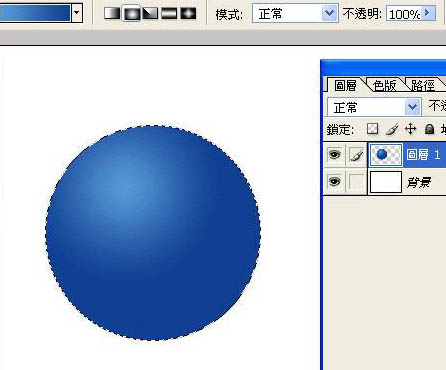Open the opacity slider arrow in options bar
Screen dimensions: 446x370
click(428, 13)
